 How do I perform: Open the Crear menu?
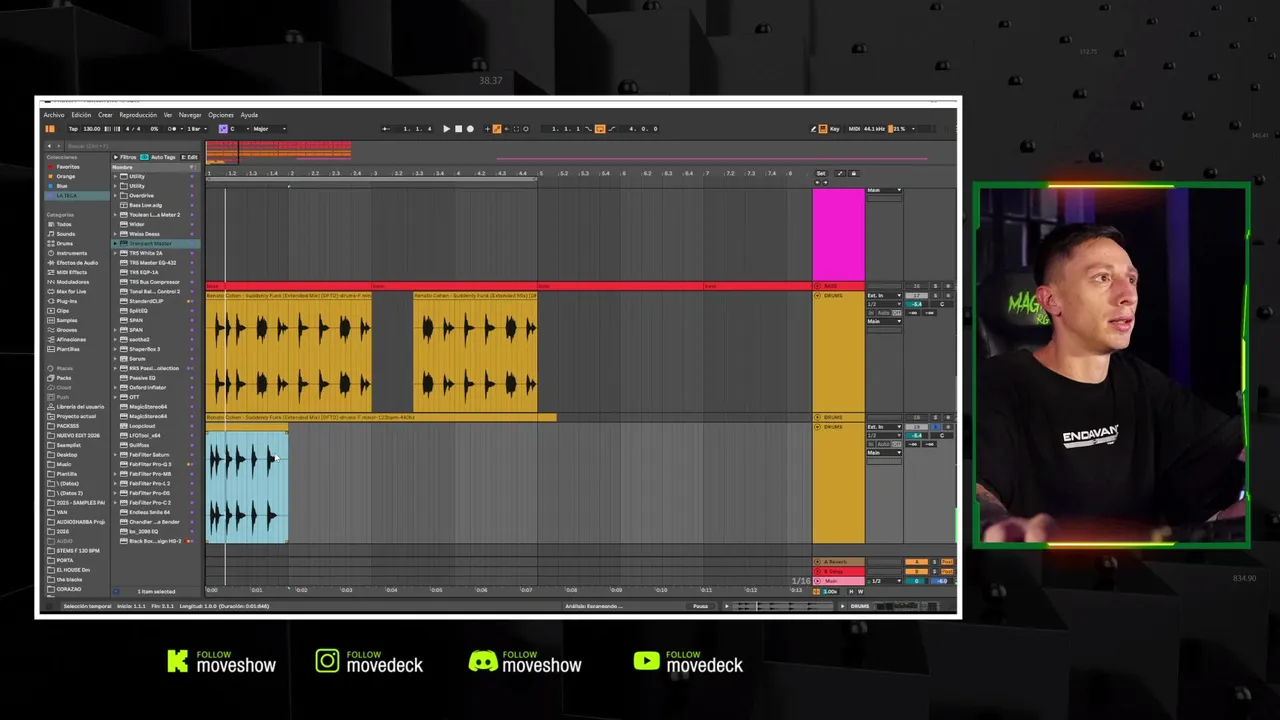[105, 115]
